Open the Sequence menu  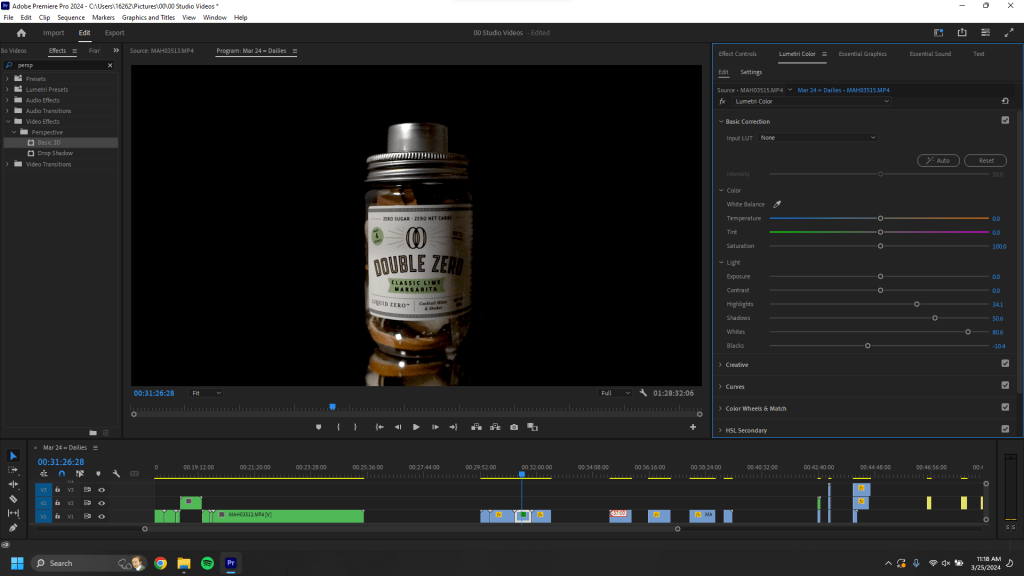click(71, 17)
